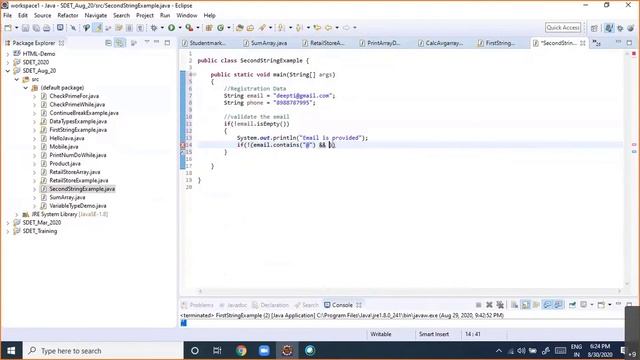Maximize the Package Explorer panel
This screenshot has height=360, width=640.
(167, 42)
